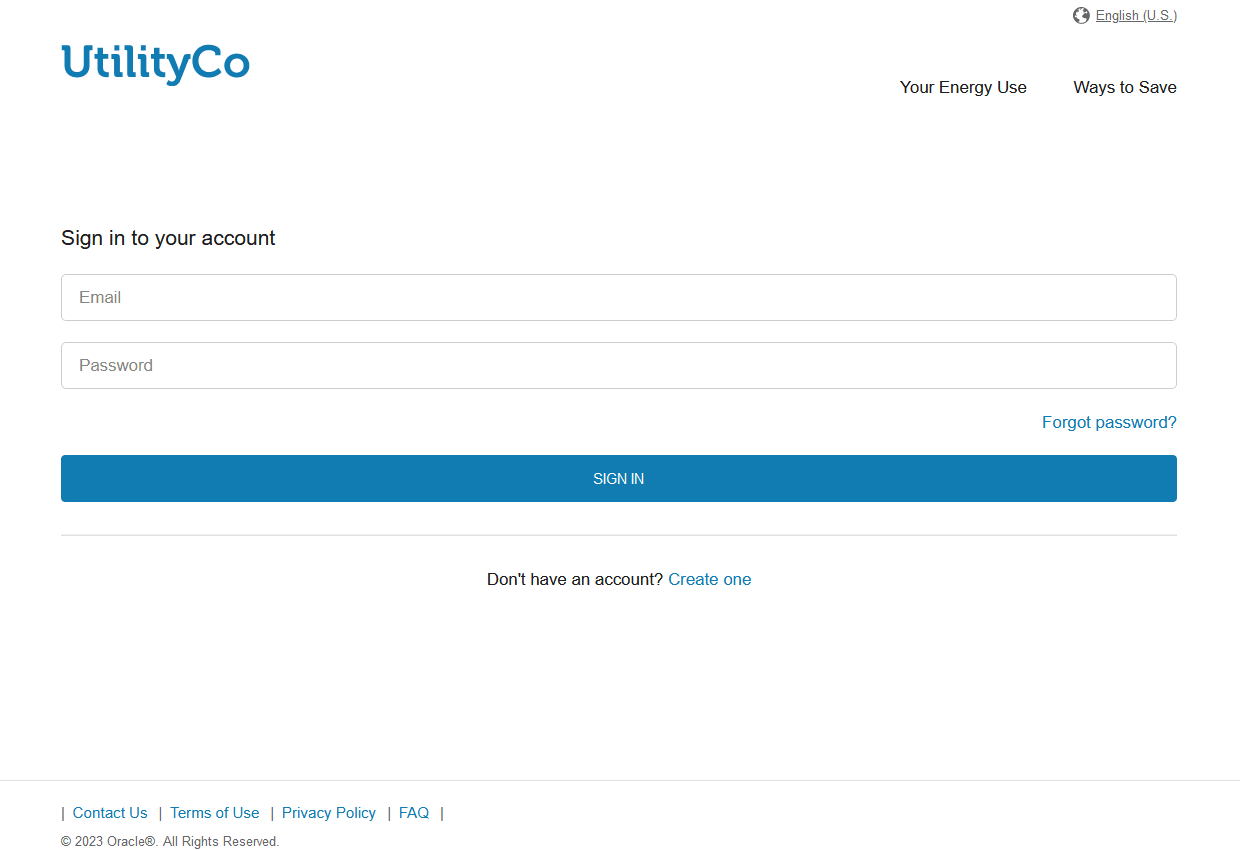The width and height of the screenshot is (1240, 850).
Task: Open the Contact Us page
Action: 110,813
